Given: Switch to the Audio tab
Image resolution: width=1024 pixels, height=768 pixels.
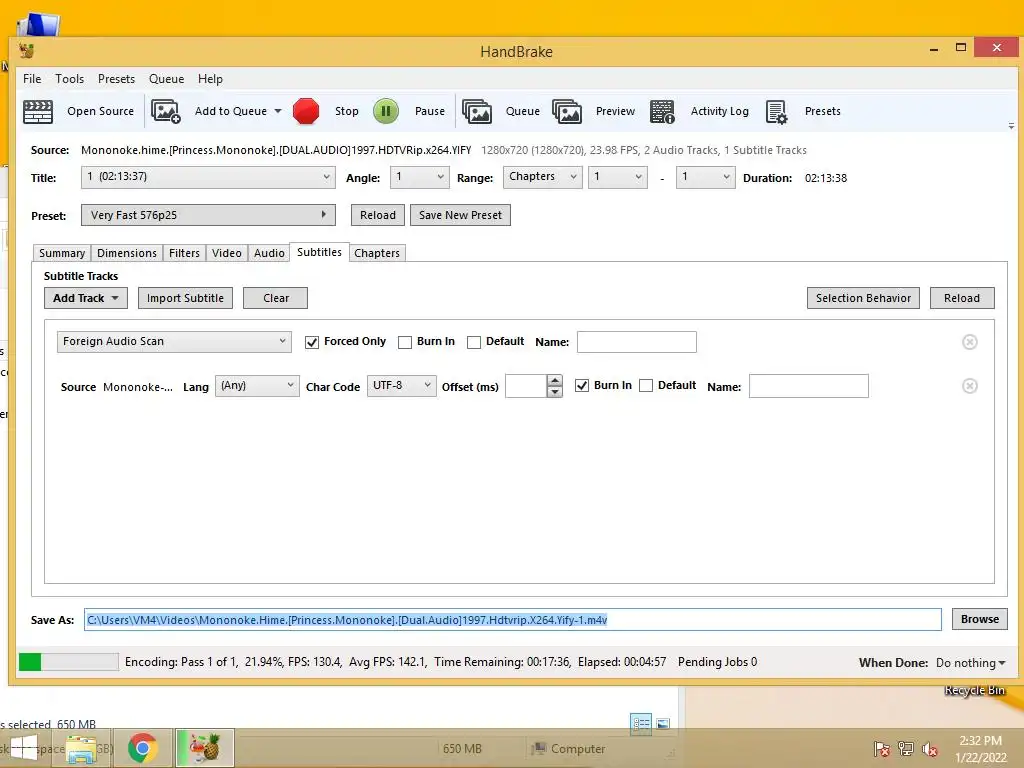Looking at the screenshot, I should pyautogui.click(x=269, y=253).
